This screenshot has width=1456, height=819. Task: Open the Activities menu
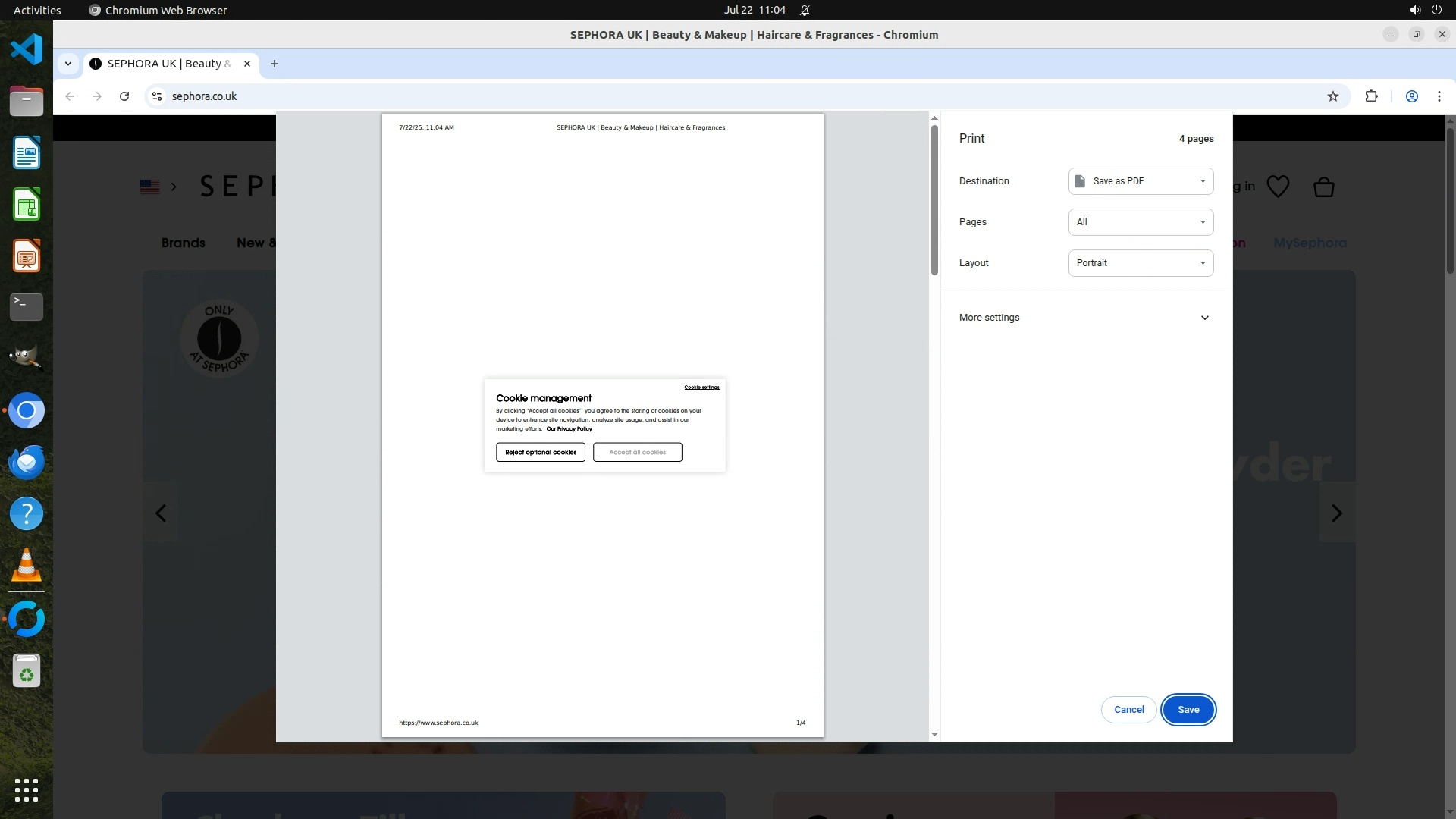pos(37,10)
